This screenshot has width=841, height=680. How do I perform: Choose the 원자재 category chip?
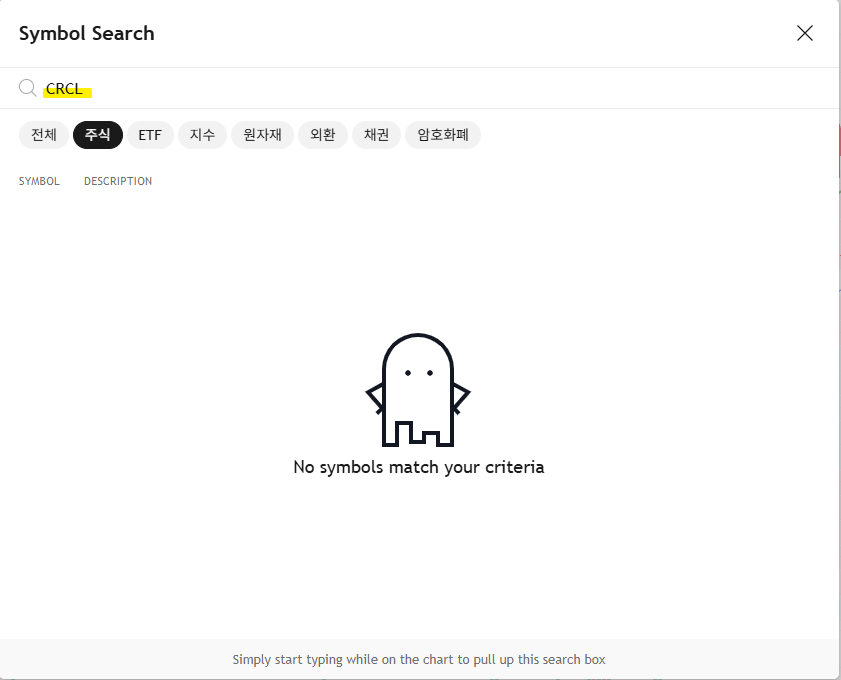pyautogui.click(x=262, y=135)
